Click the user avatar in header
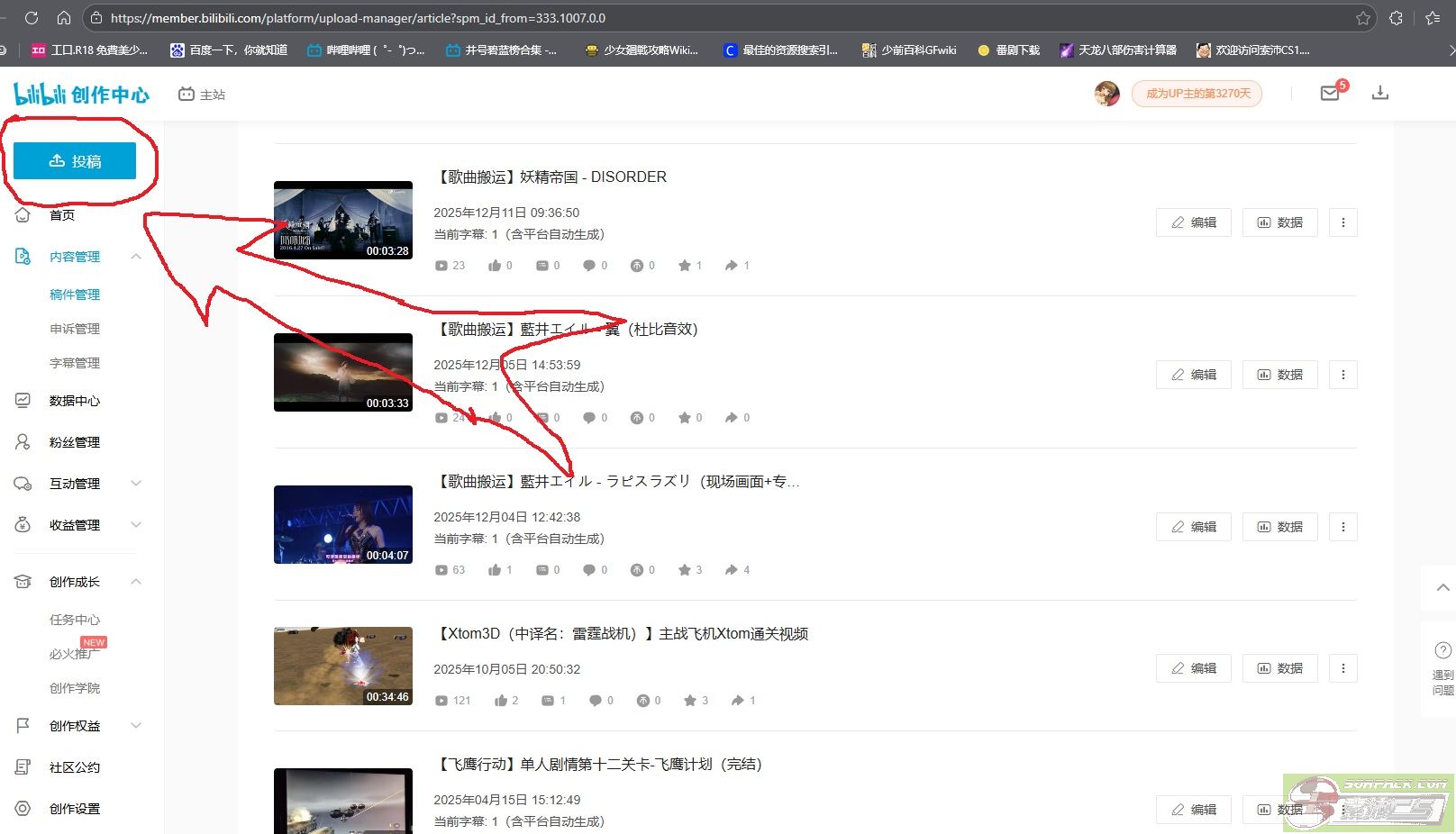 coord(1106,93)
